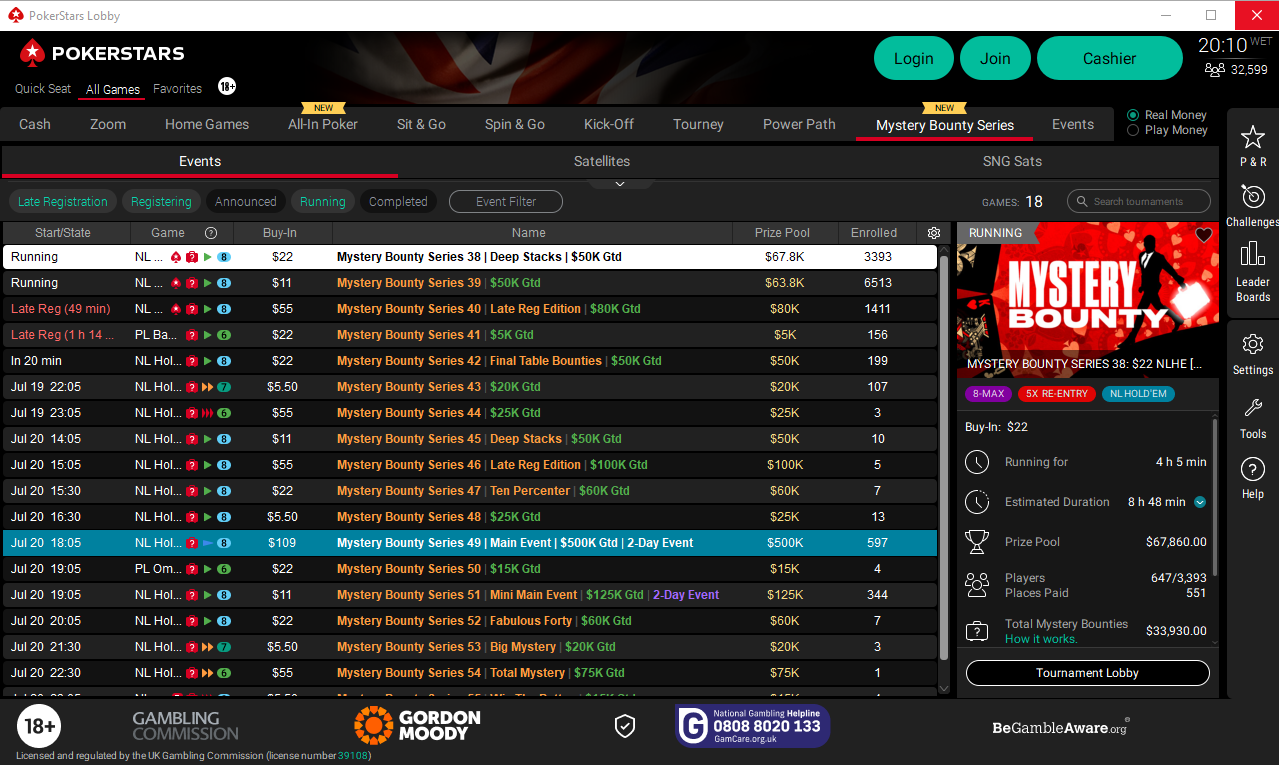
Task: Click the Total Mystery Bounties briefcase icon
Action: [x=977, y=631]
